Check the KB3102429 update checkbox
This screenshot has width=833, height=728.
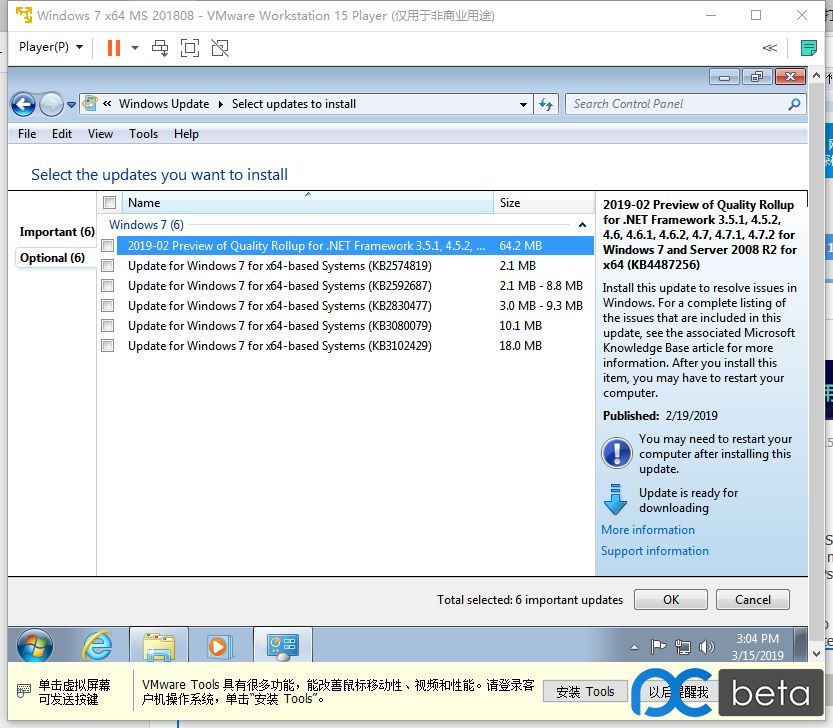[x=107, y=345]
